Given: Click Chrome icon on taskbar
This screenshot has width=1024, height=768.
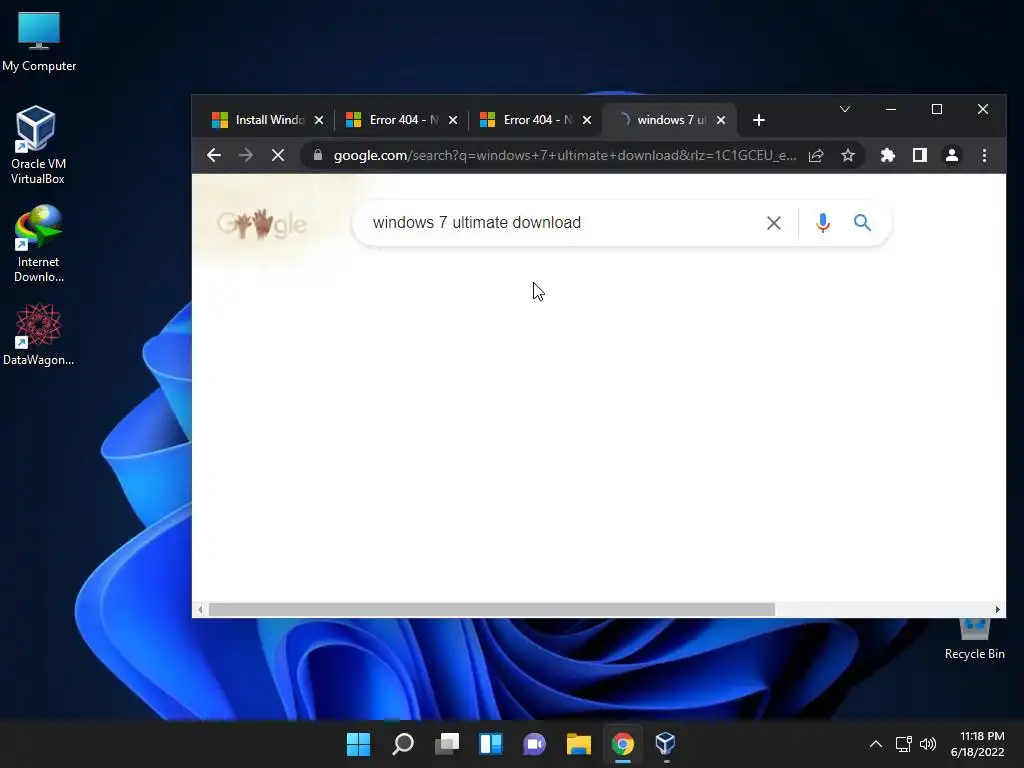Looking at the screenshot, I should pyautogui.click(x=622, y=744).
